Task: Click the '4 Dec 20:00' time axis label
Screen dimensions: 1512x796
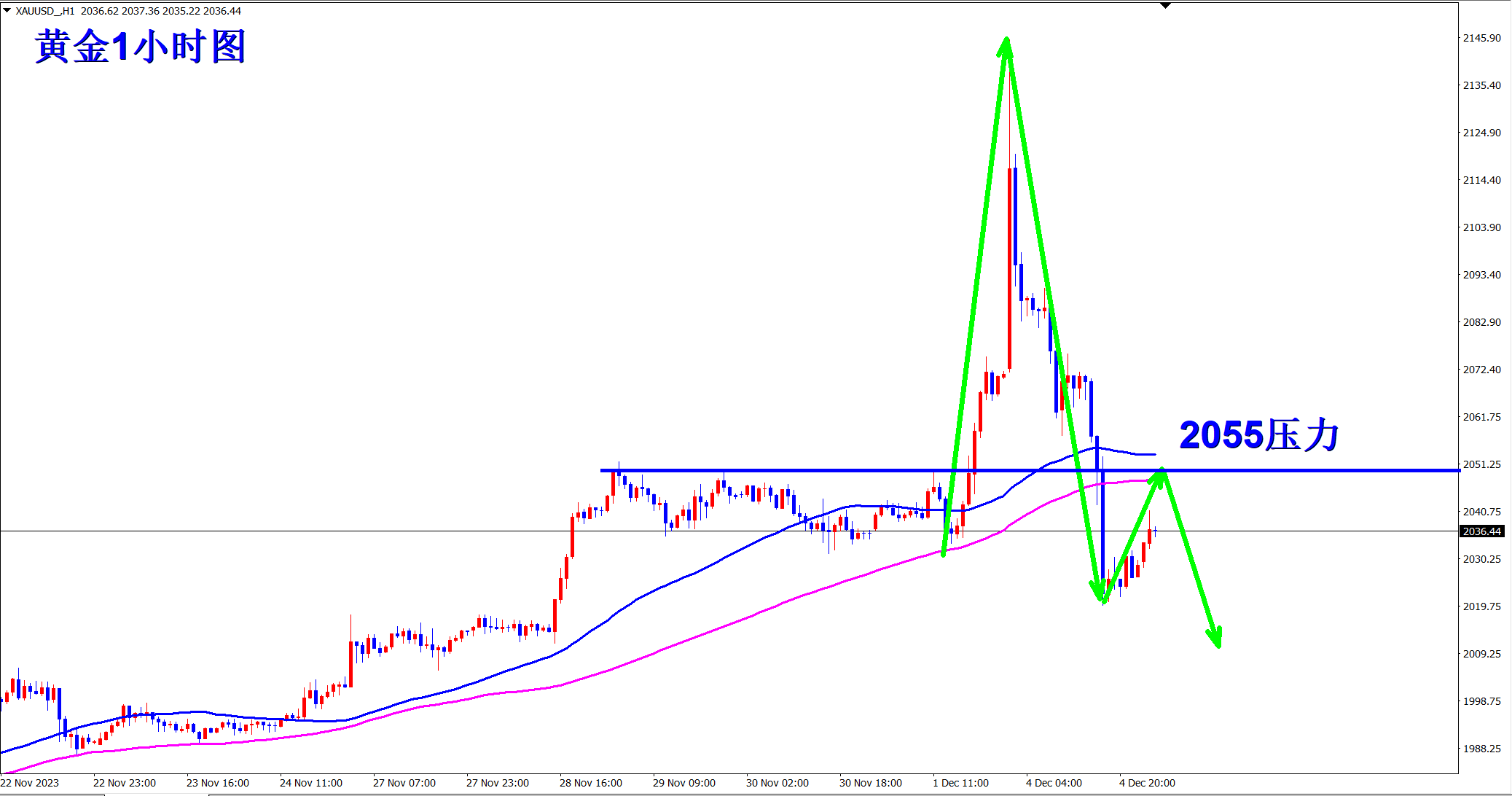Action: [x=1147, y=783]
